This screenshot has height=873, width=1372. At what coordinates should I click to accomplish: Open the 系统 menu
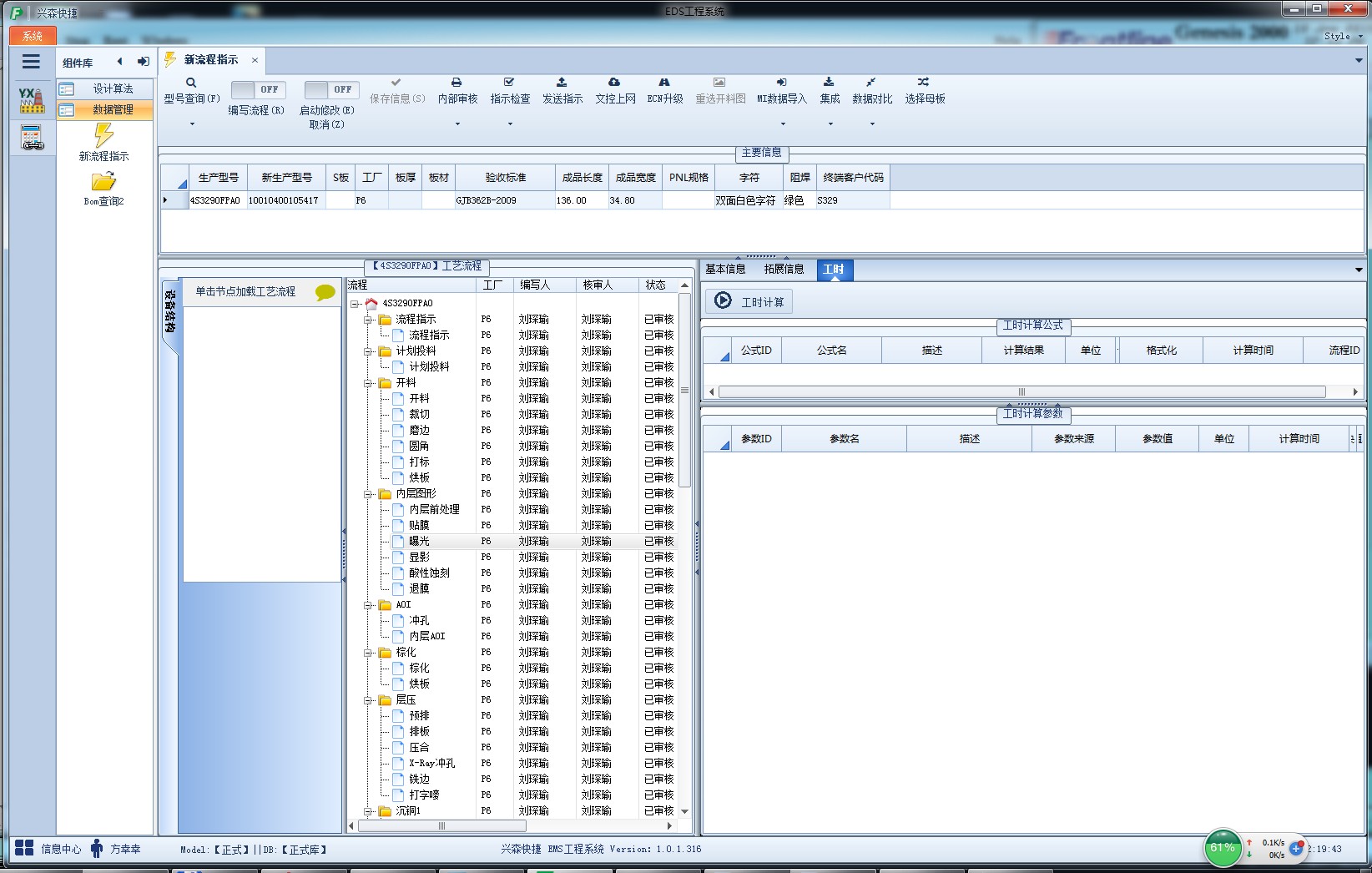tap(33, 36)
